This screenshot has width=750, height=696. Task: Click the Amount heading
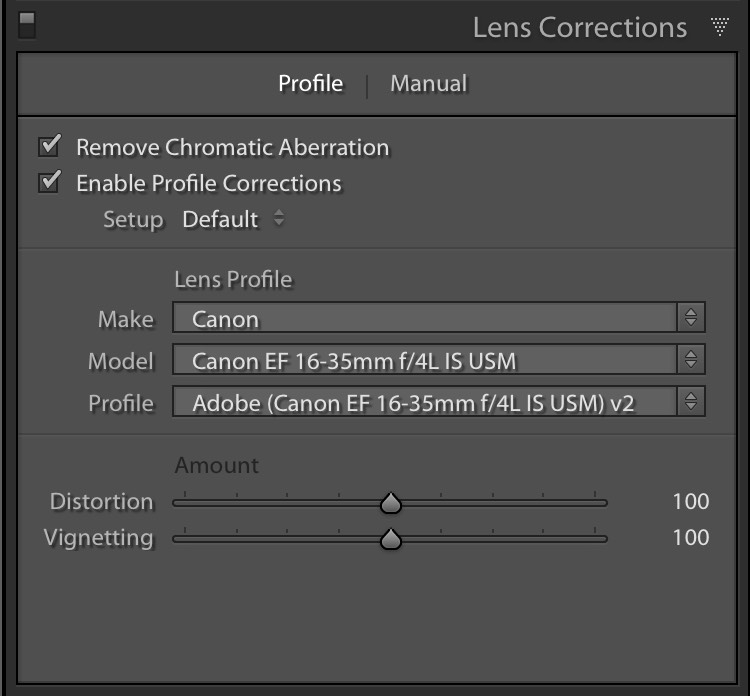coord(217,465)
